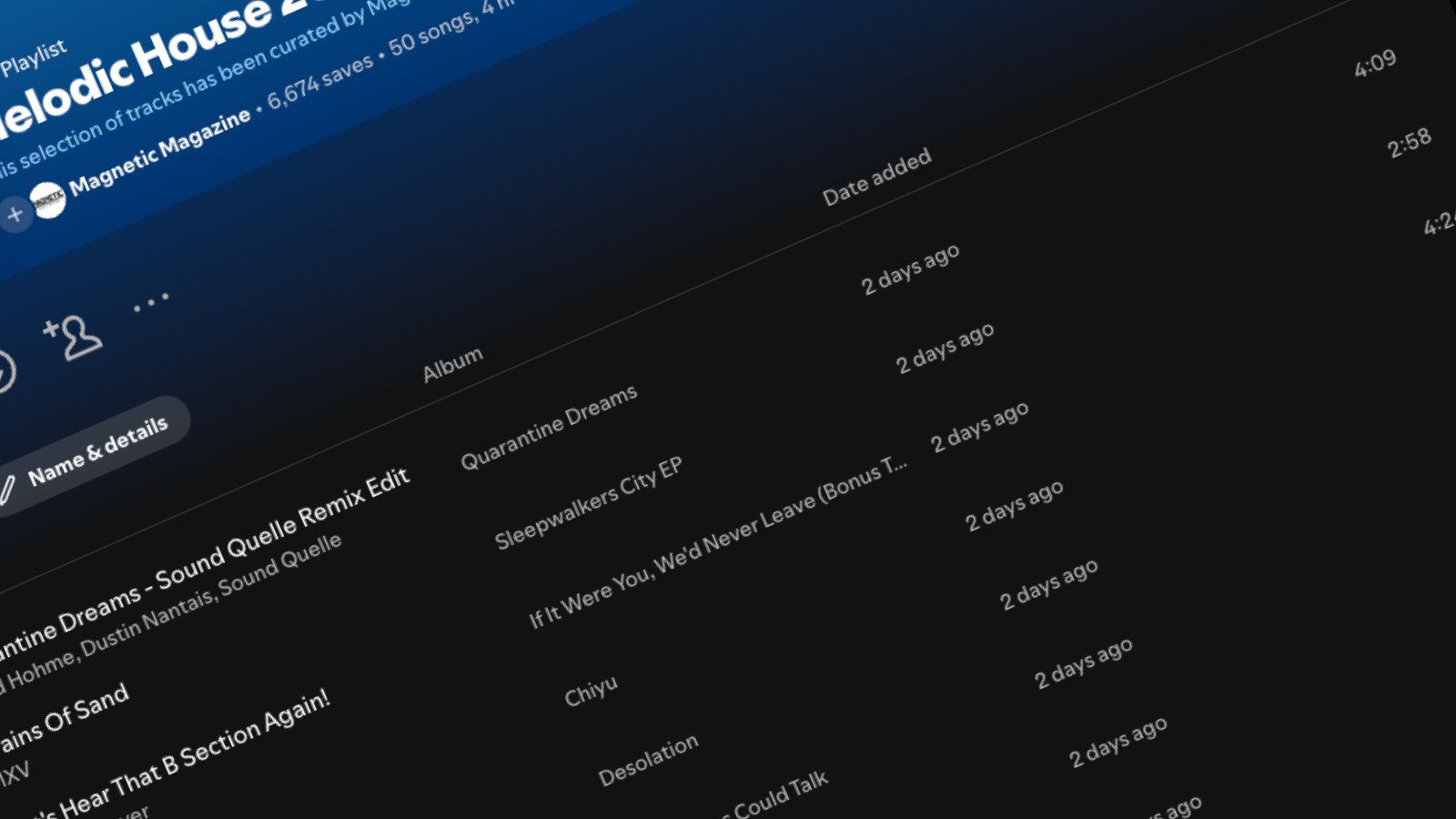
Task: Open the three-dot more options menu
Action: tap(151, 303)
